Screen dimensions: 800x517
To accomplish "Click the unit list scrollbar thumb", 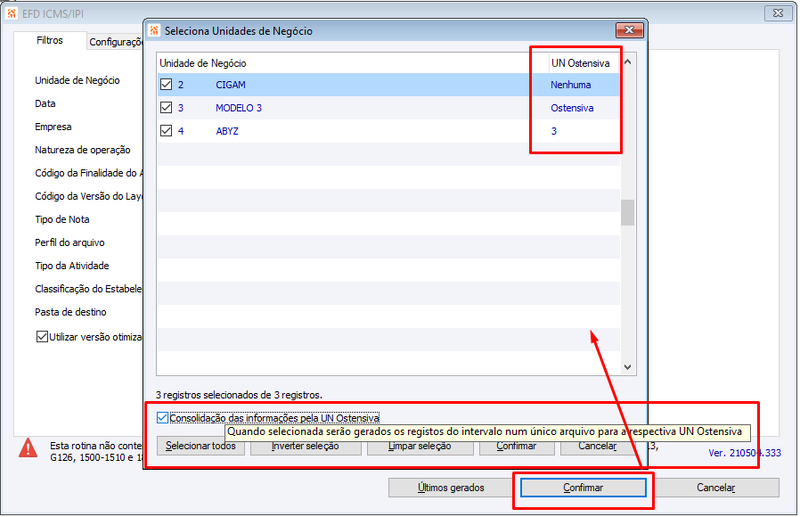I will coord(628,212).
